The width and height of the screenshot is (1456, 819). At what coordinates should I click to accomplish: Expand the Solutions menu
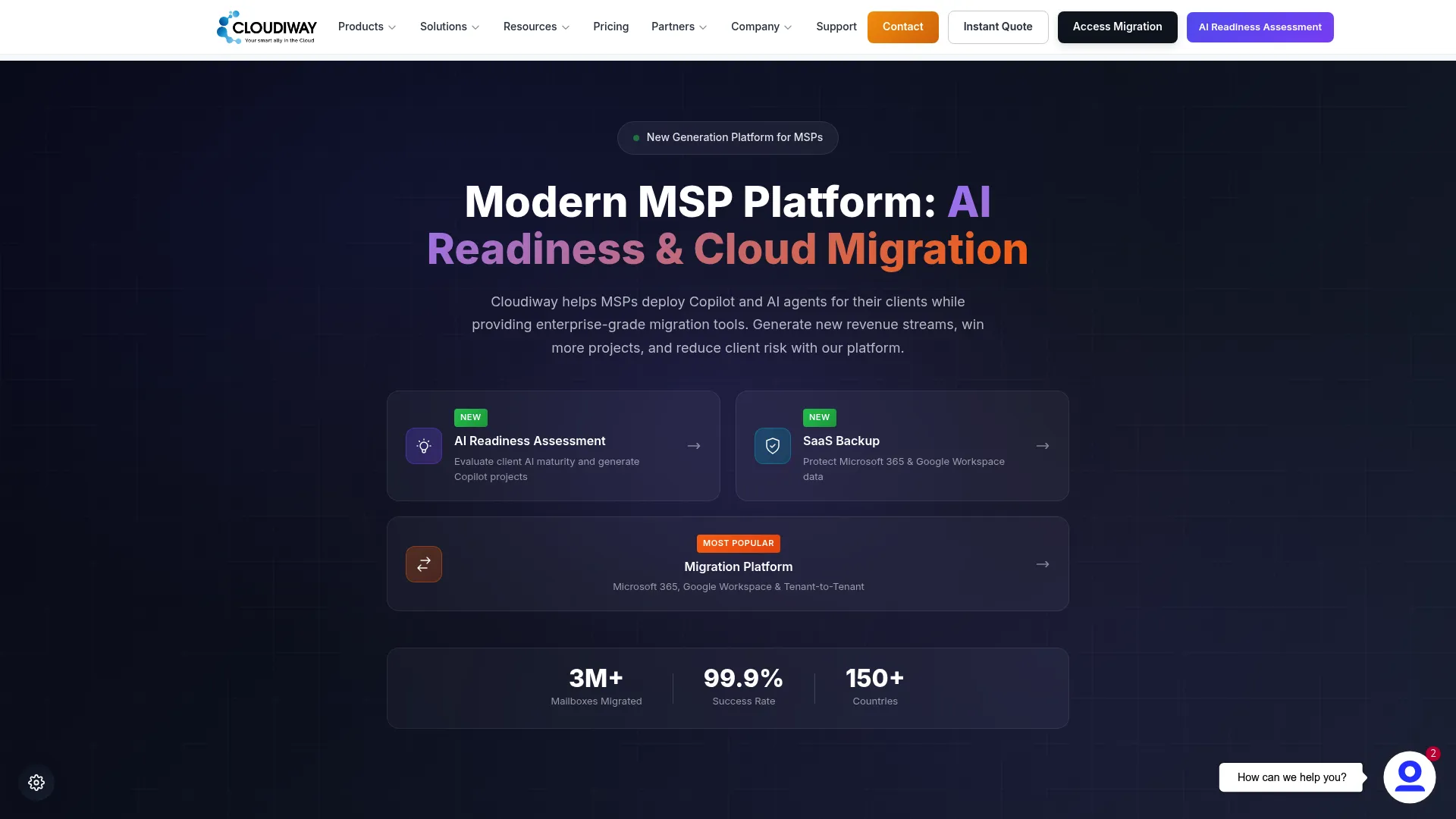pos(450,27)
